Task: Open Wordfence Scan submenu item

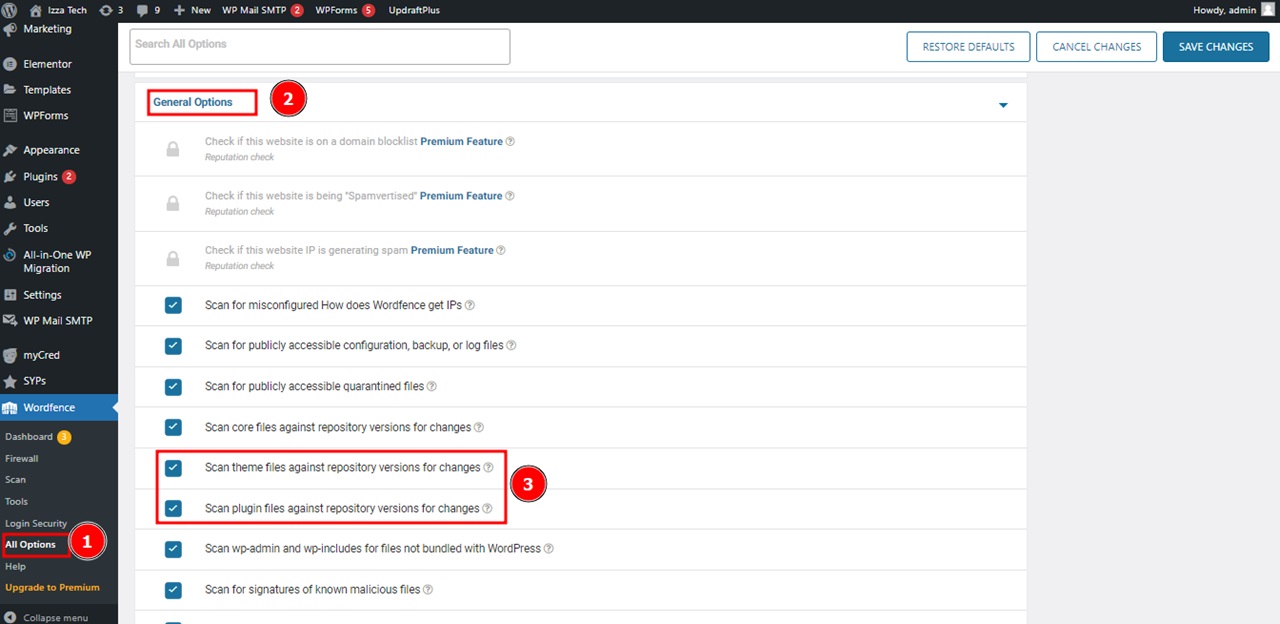Action: coord(16,480)
